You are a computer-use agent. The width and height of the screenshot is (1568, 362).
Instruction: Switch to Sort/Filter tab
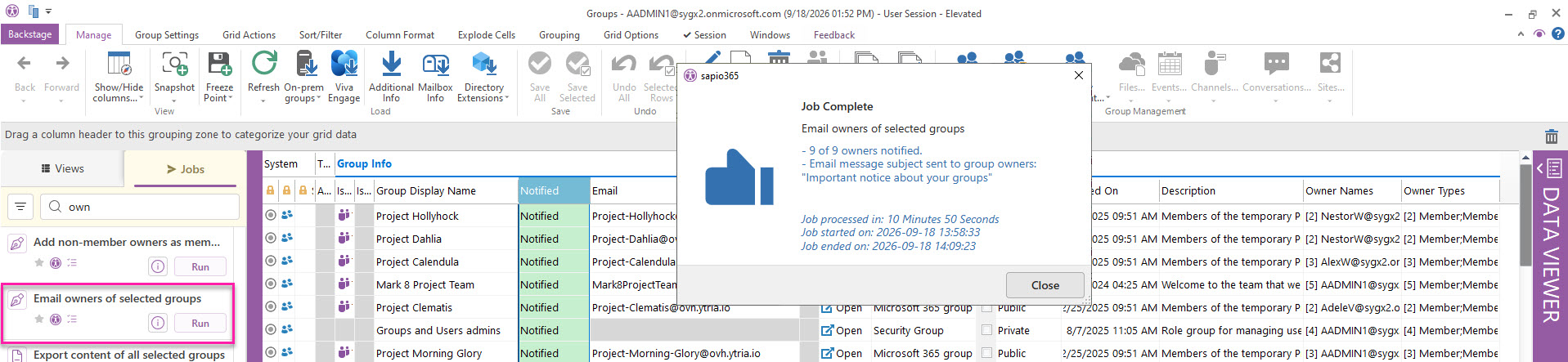(321, 35)
